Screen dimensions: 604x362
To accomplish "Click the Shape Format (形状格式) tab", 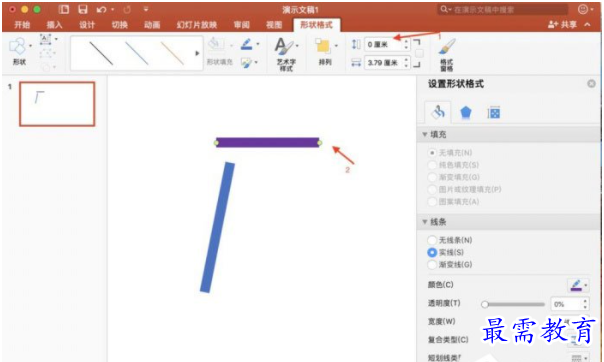I will pos(316,25).
